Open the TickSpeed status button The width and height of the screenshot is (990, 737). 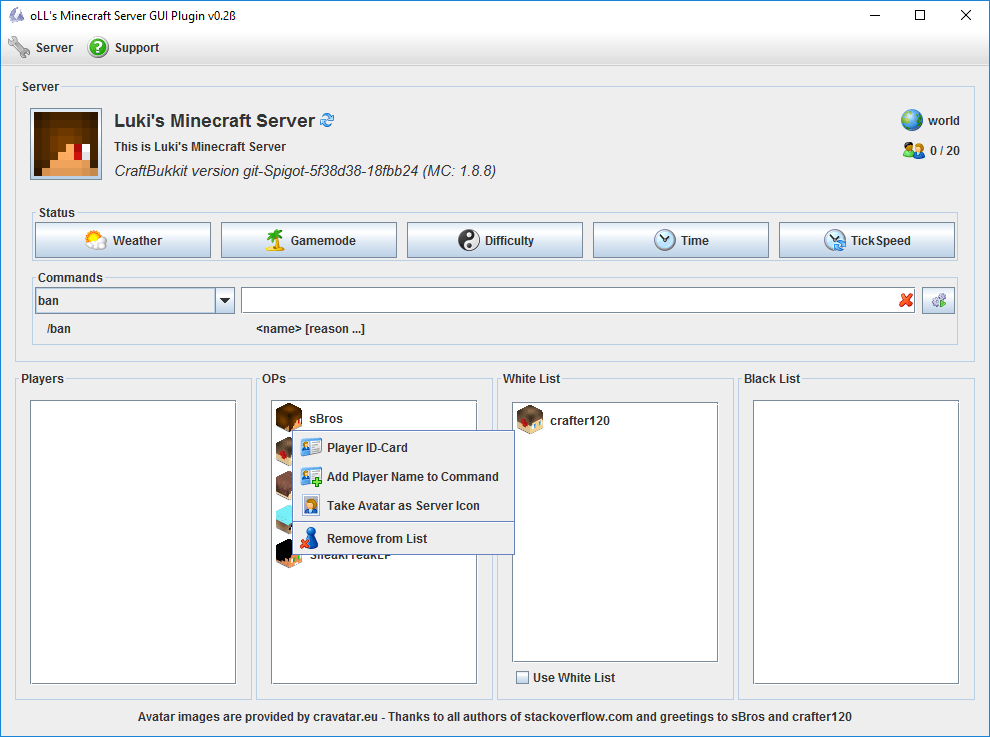coord(867,240)
